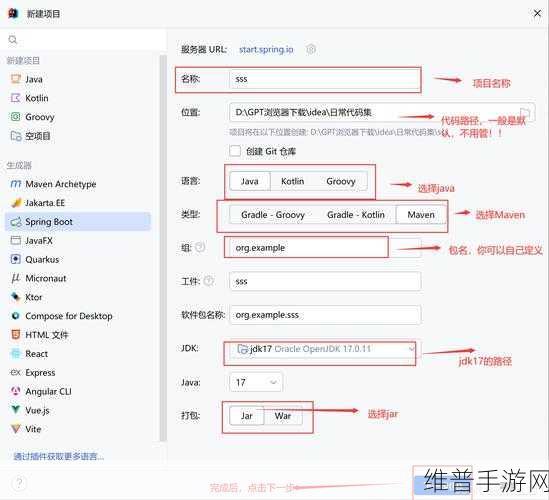Click the empty project folder icon

[x=15, y=136]
